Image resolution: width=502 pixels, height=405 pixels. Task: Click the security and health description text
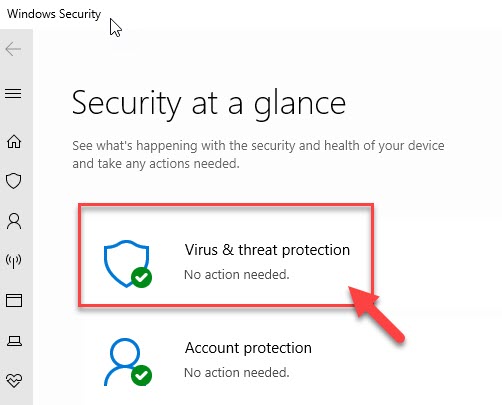[258, 155]
